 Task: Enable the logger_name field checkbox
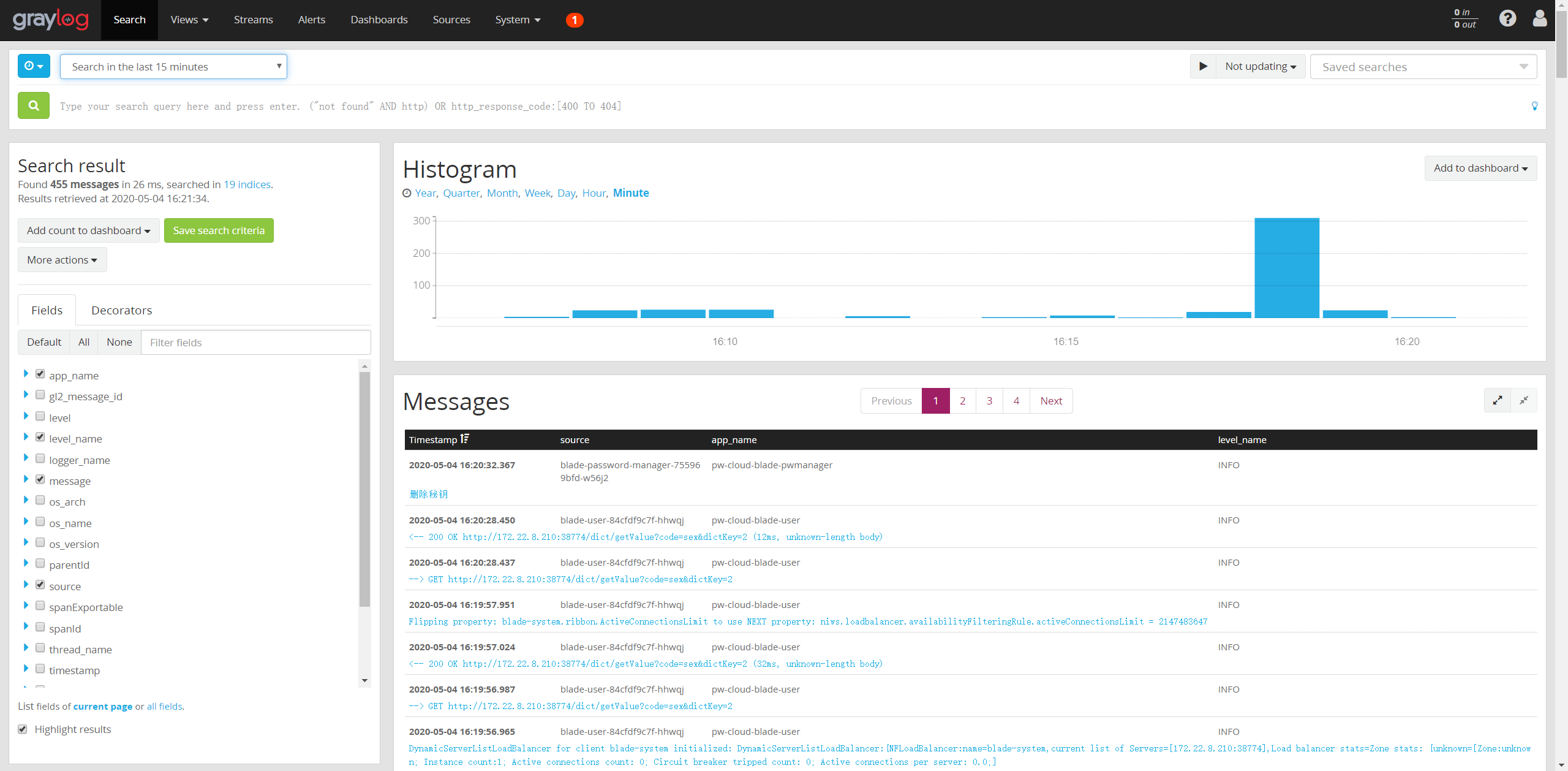point(40,458)
